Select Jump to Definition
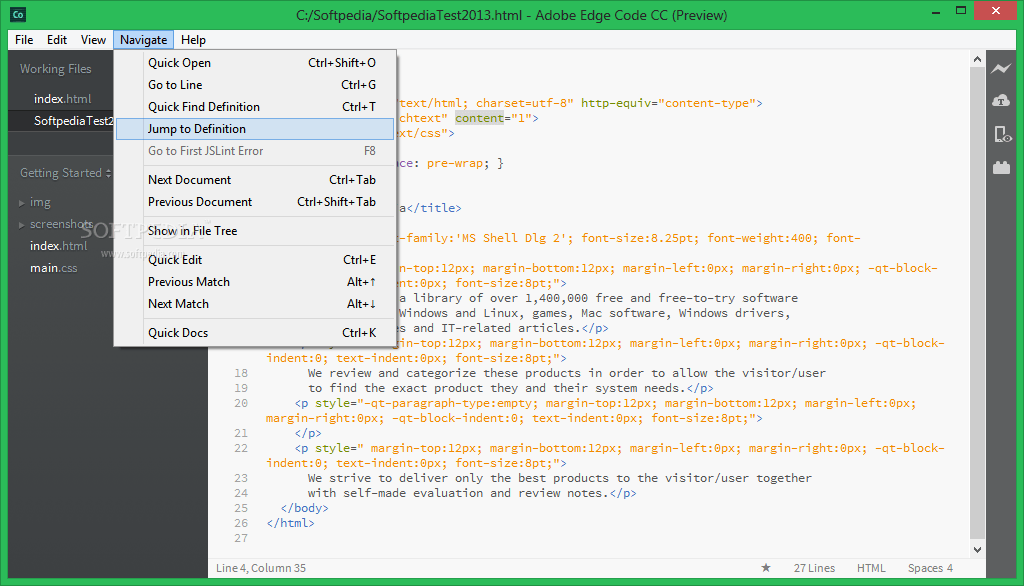This screenshot has width=1024, height=586. (x=255, y=129)
